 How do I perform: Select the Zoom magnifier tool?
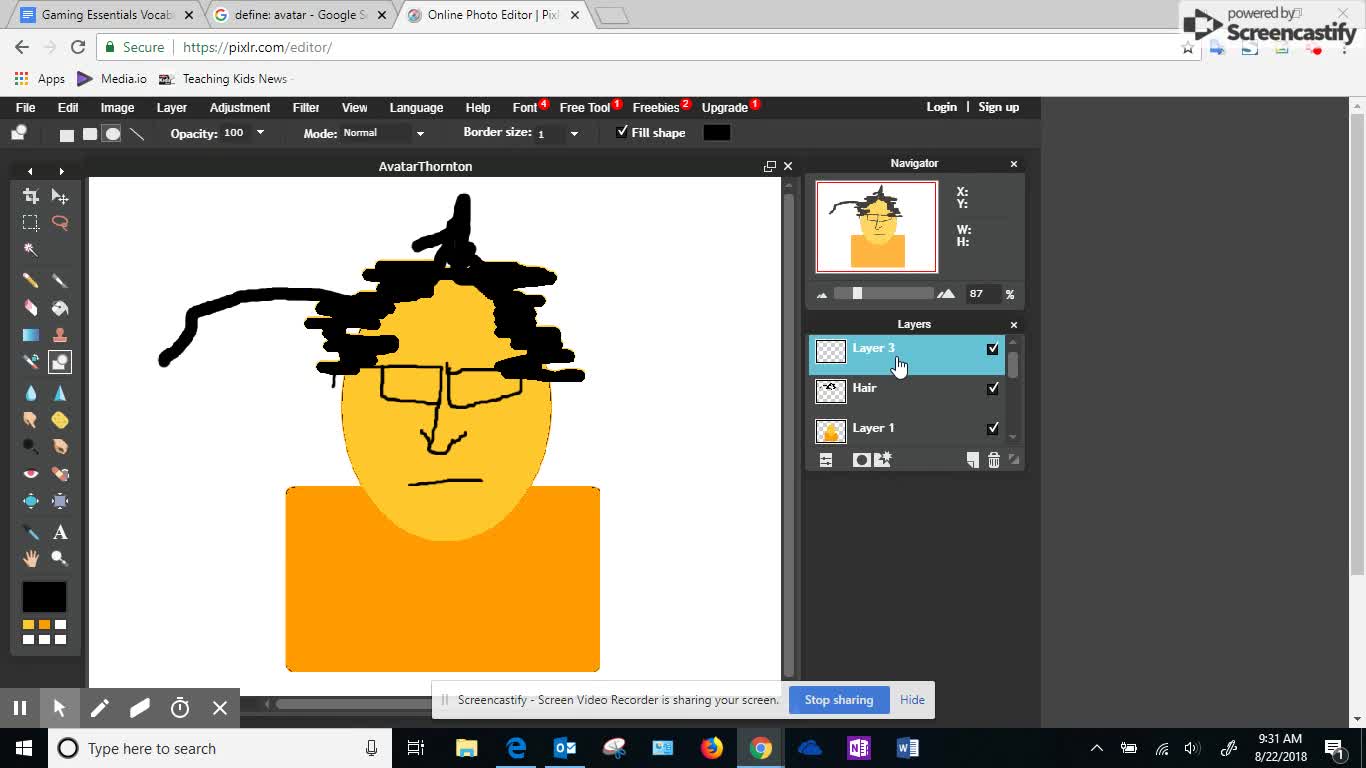tap(60, 559)
